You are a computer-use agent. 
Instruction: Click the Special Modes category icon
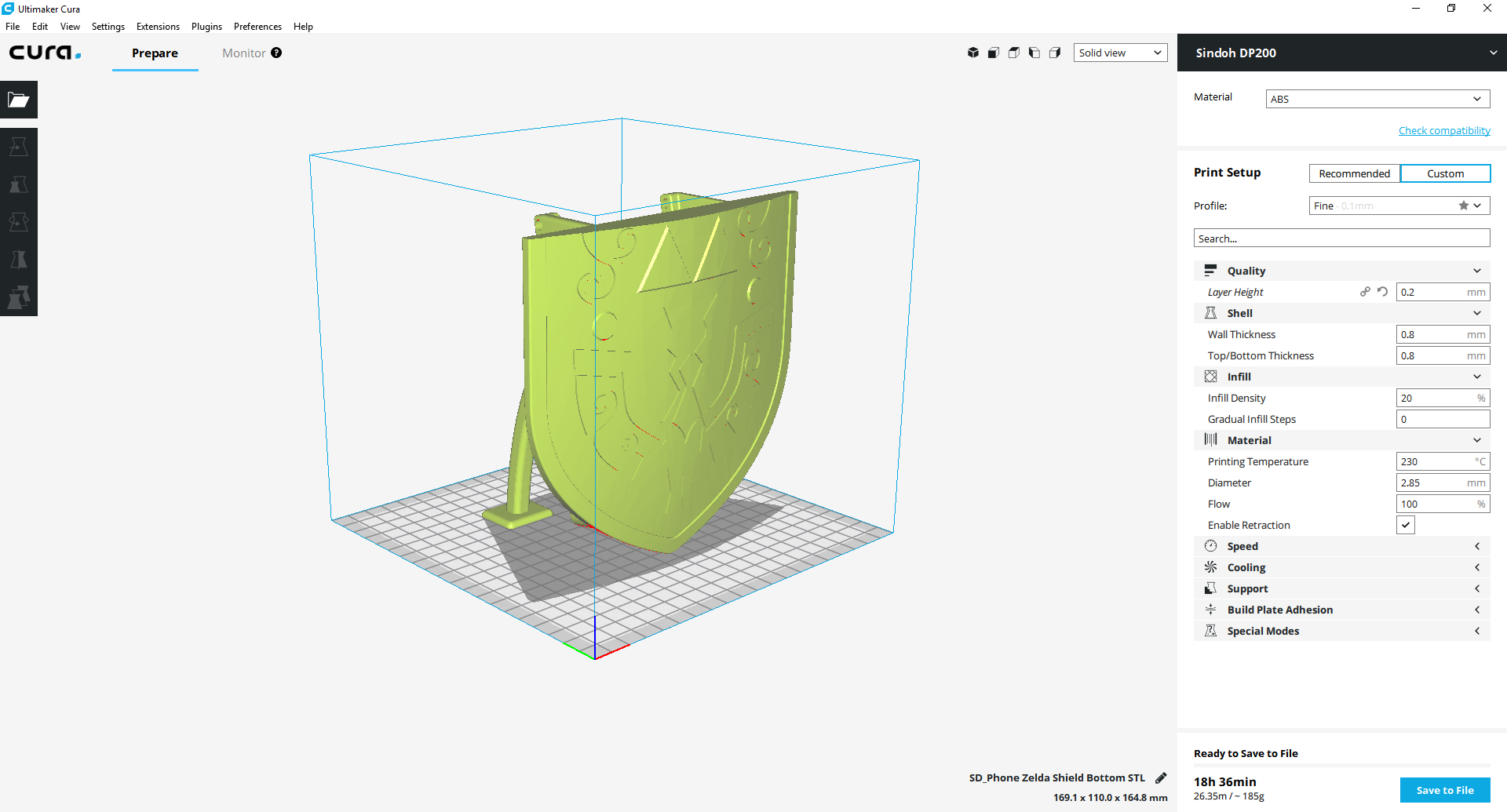click(x=1210, y=631)
